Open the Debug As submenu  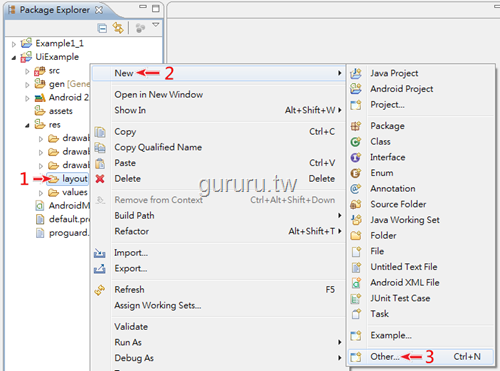click(x=219, y=358)
